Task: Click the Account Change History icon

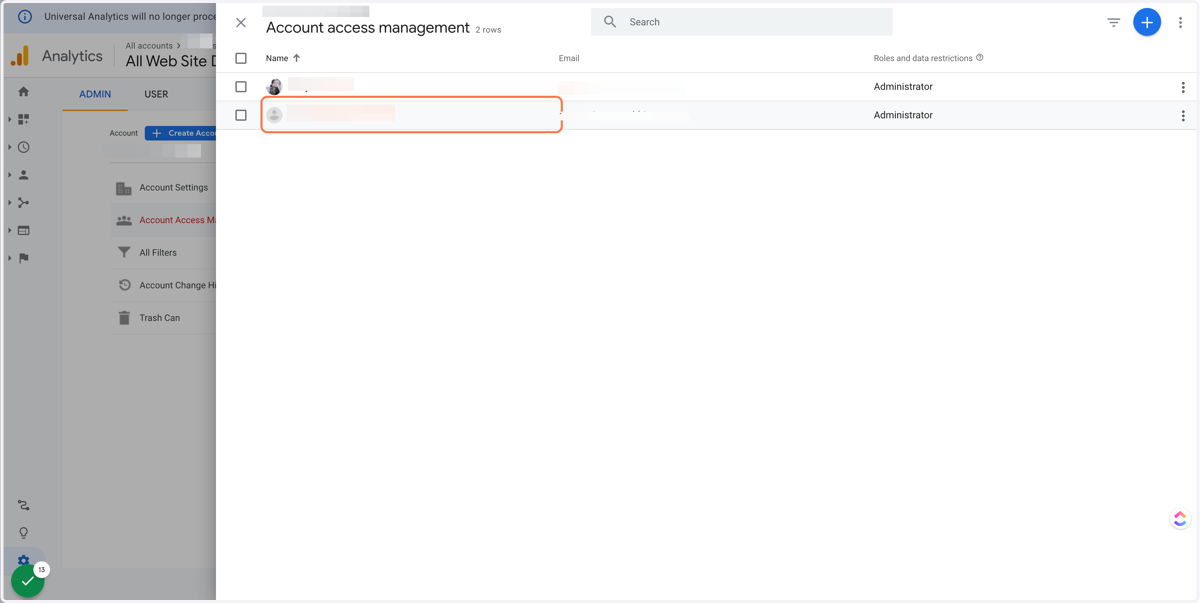Action: pos(124,285)
